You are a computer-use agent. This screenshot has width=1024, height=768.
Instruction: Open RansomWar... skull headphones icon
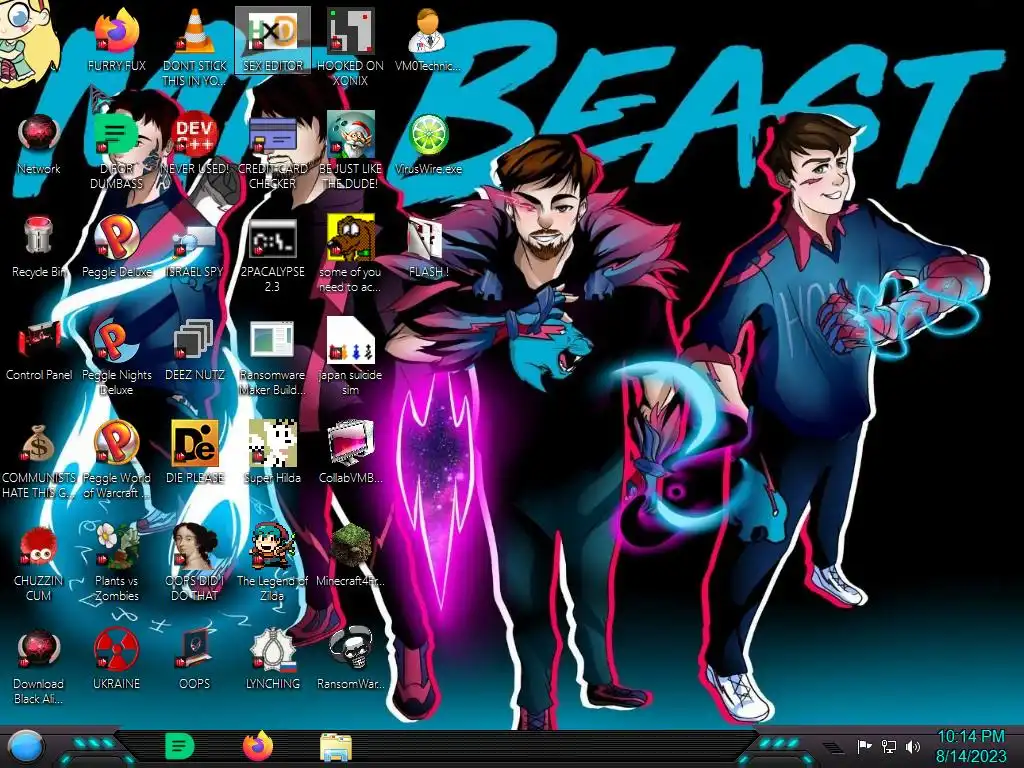point(351,648)
